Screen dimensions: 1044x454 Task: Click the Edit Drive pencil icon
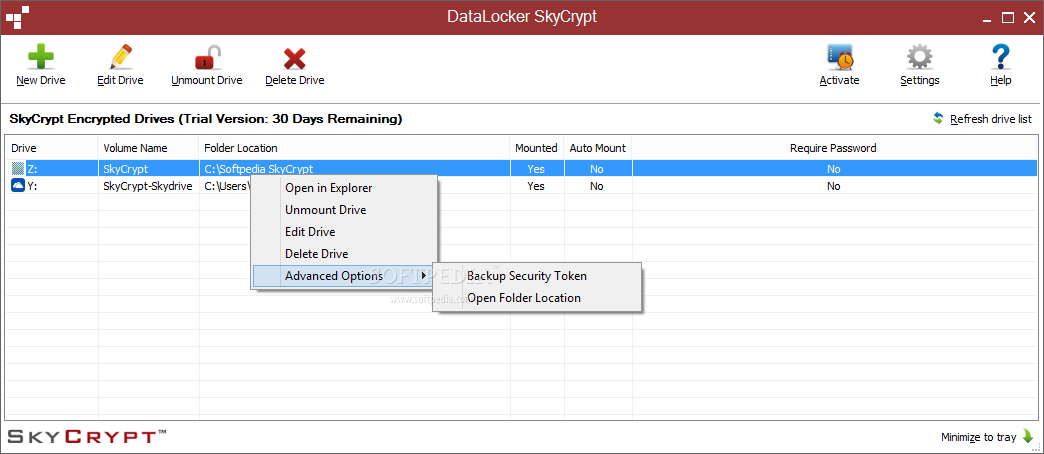(120, 57)
